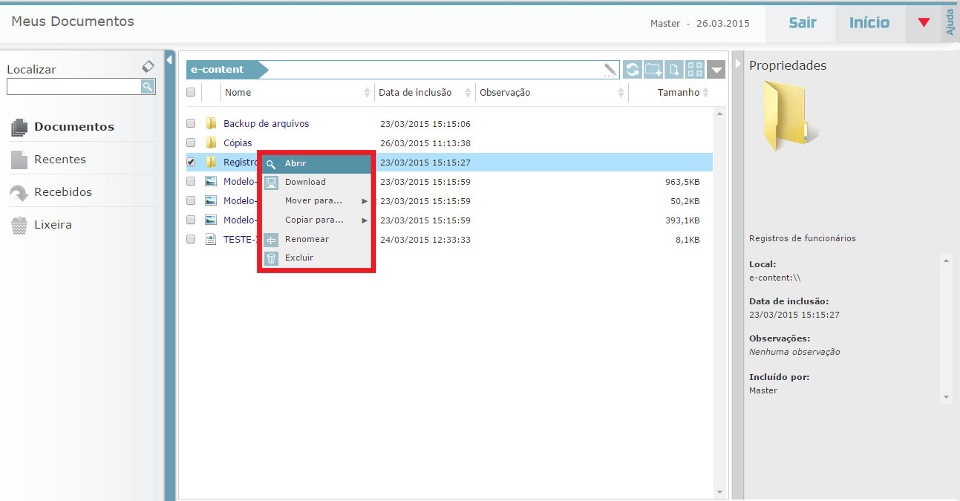Choose Copiar para... in the context menu
Viewport: 960px width, 501px height.
point(317,220)
